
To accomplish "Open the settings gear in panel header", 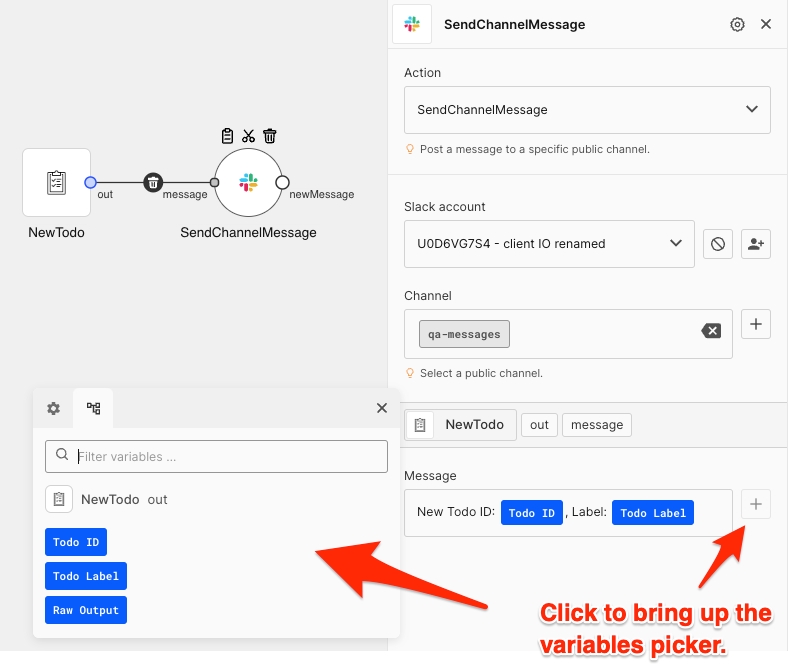I will [x=737, y=24].
